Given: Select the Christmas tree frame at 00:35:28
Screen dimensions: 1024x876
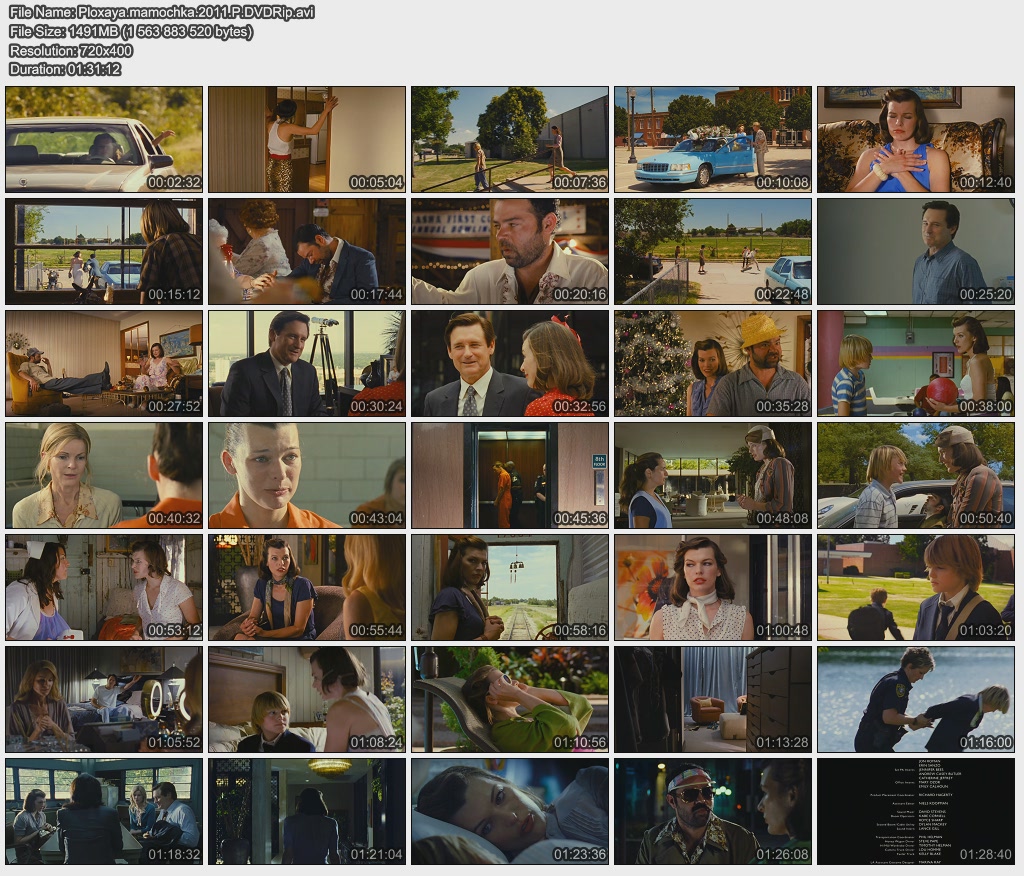Looking at the screenshot, I should (x=713, y=363).
